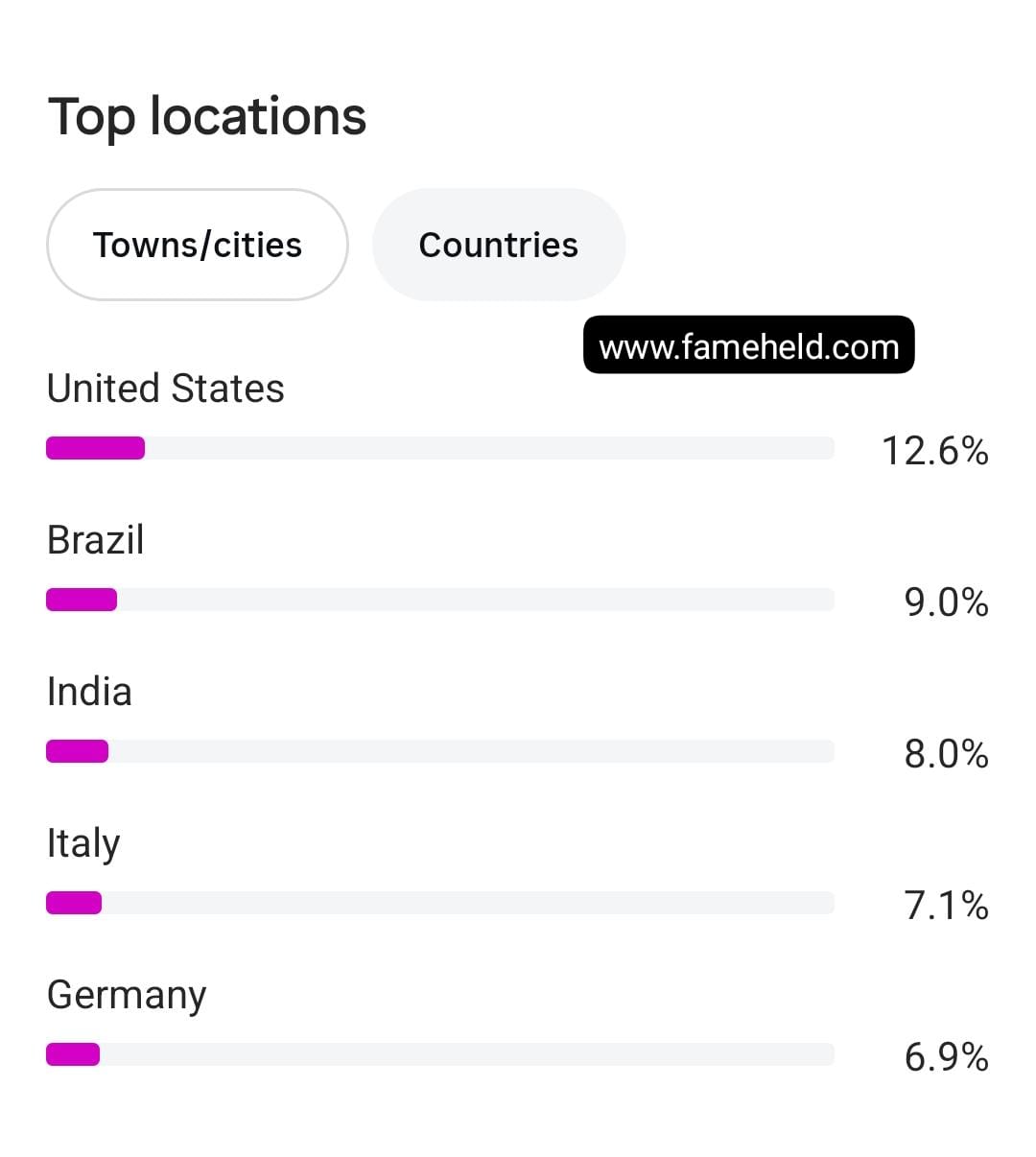
Task: Click the 7.1% percentage value
Action: (947, 905)
